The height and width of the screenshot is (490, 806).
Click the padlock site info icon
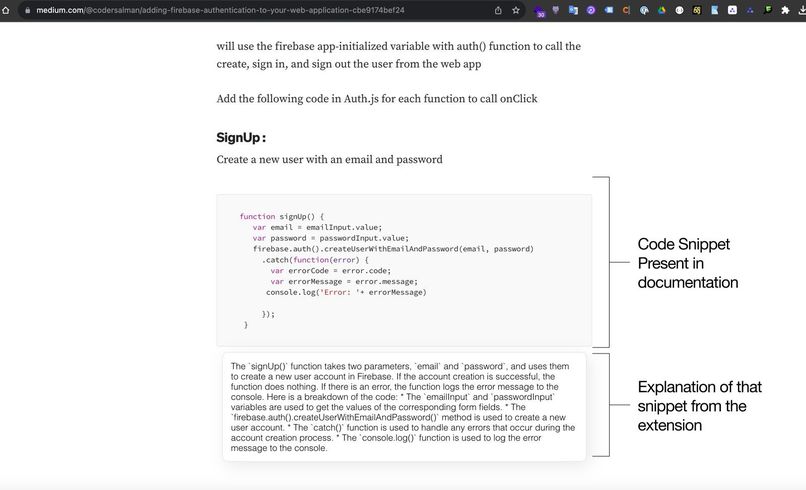tap(27, 10)
